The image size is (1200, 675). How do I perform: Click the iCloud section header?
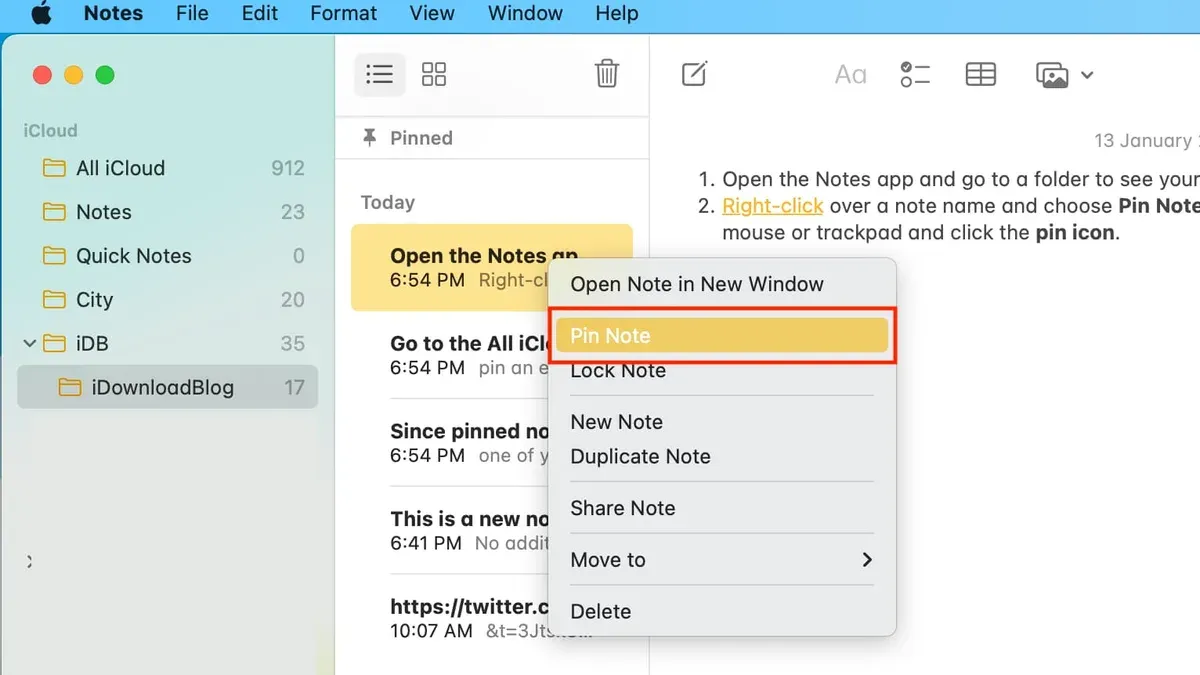tap(50, 131)
